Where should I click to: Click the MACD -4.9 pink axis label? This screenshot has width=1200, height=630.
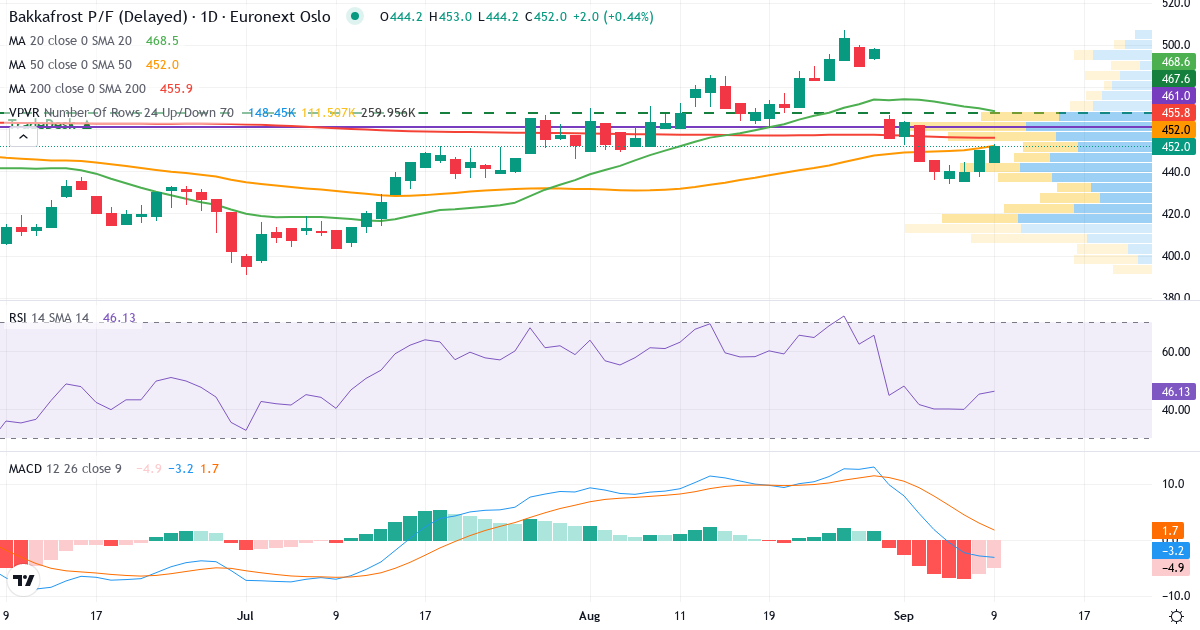tap(1171, 568)
